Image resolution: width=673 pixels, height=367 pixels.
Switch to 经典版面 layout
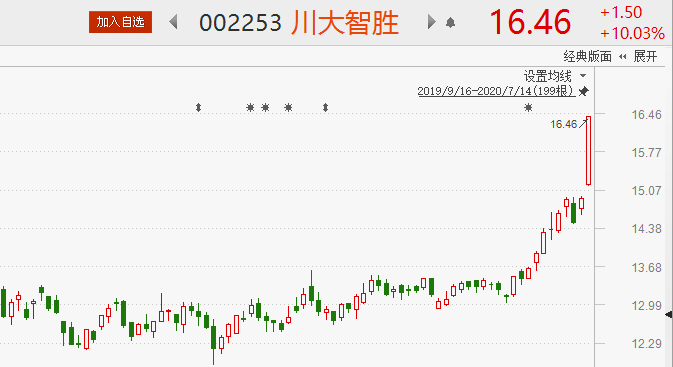(587, 56)
